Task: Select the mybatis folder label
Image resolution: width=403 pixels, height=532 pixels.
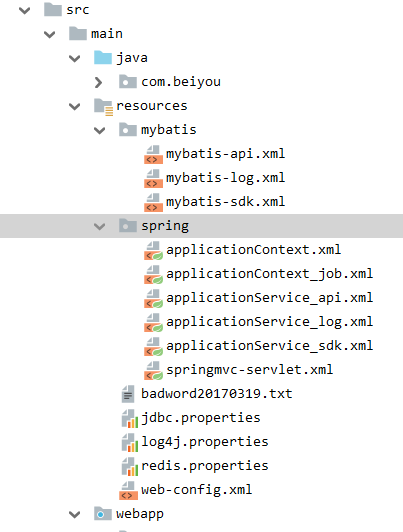Action: 169,130
